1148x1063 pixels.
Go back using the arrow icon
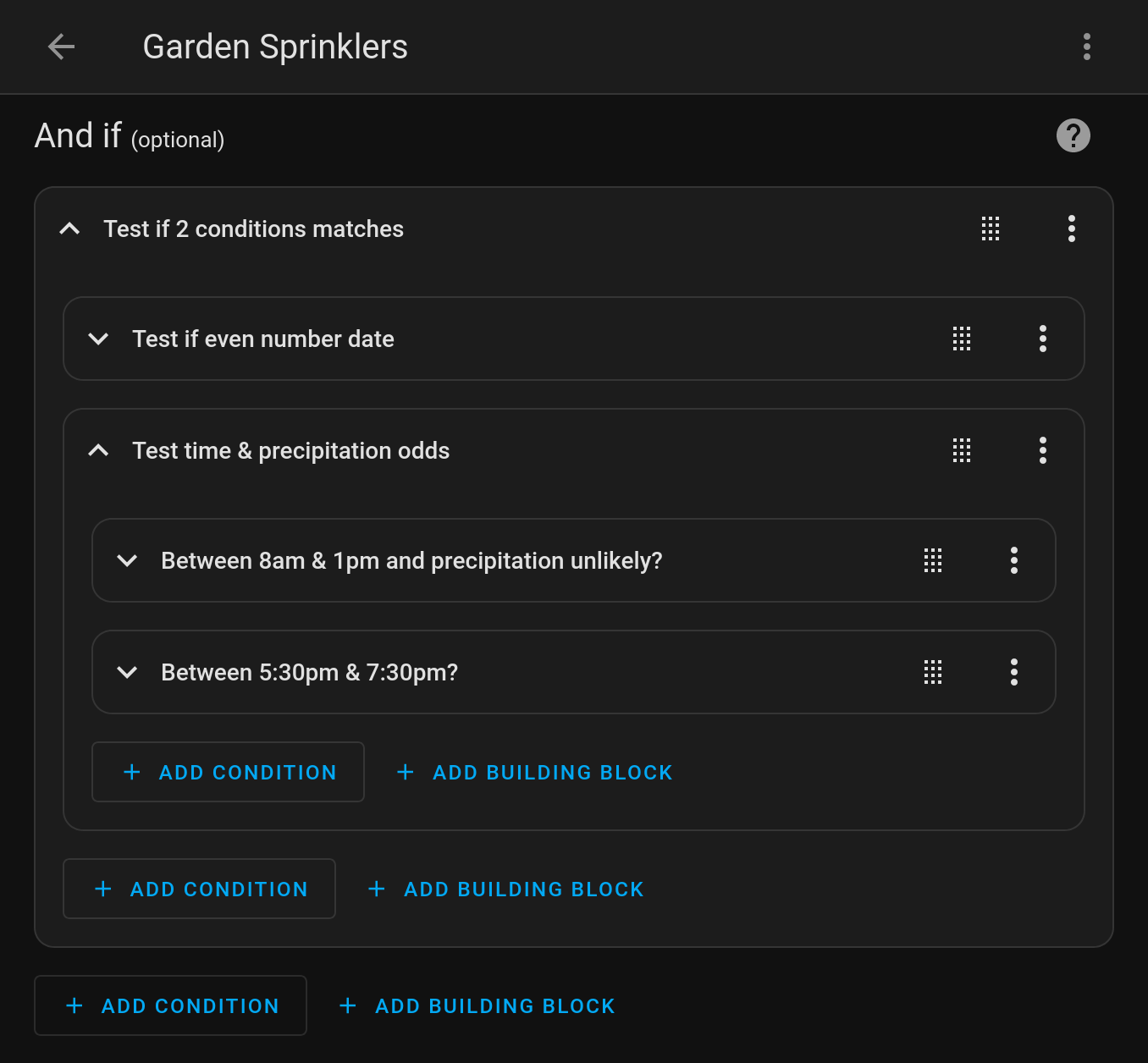tap(62, 47)
